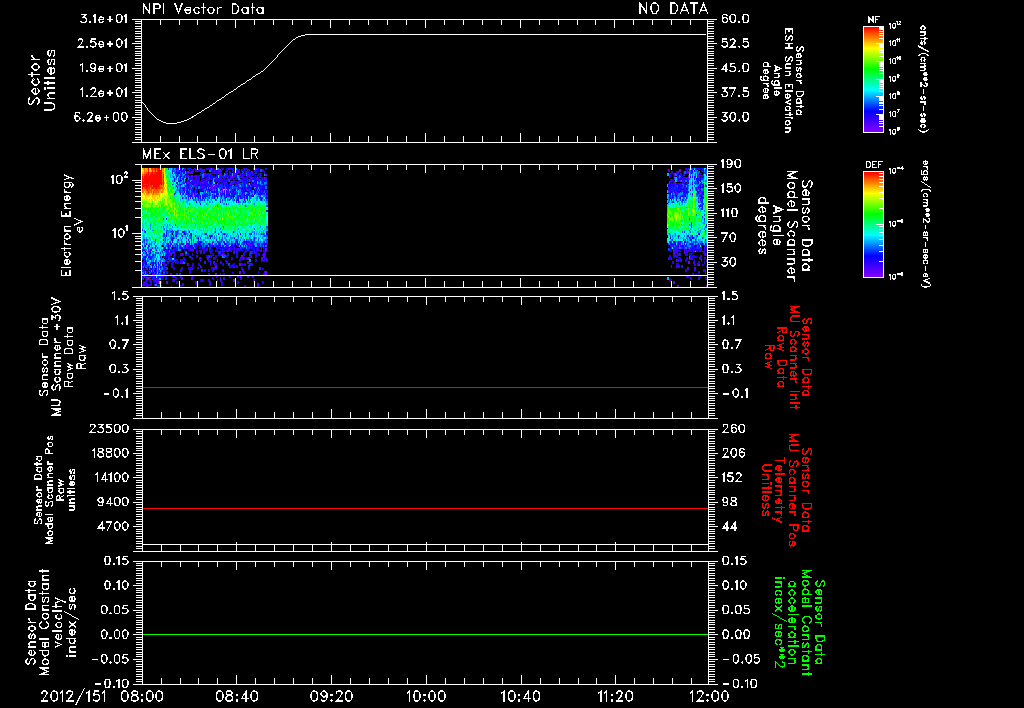Viewport: 1024px width, 708px height.
Task: Select the "NPI Vector Data" panel title
Action: coord(203,9)
